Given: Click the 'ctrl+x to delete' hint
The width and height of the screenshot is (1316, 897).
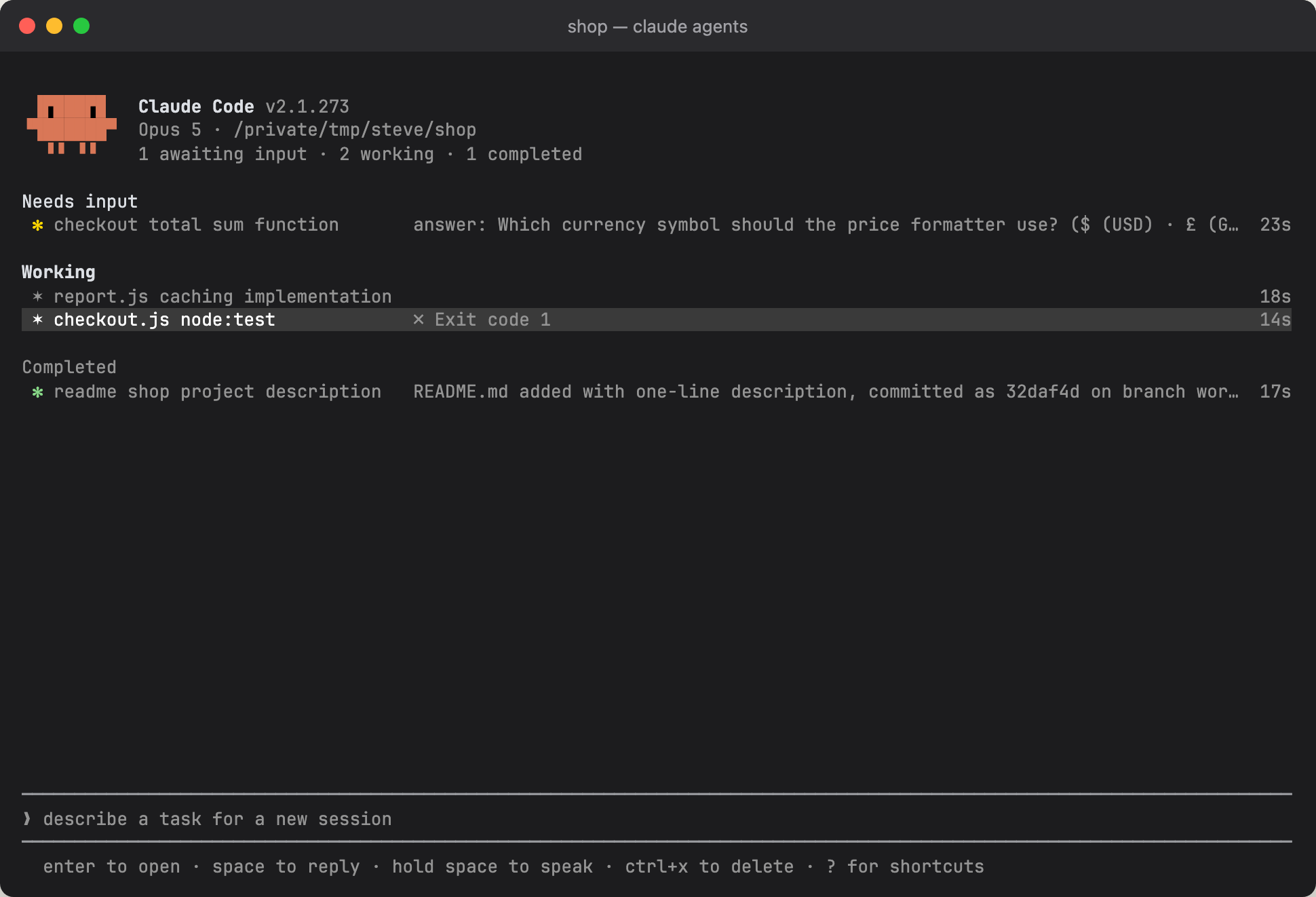Looking at the screenshot, I should click(710, 866).
